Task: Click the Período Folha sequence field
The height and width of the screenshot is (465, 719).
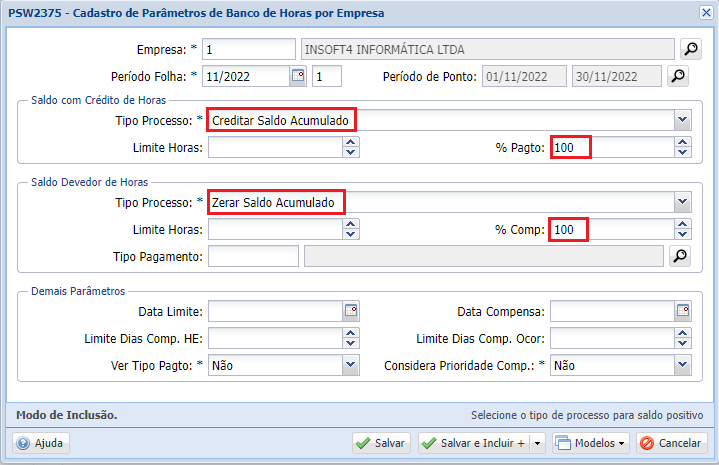Action: tap(326, 76)
